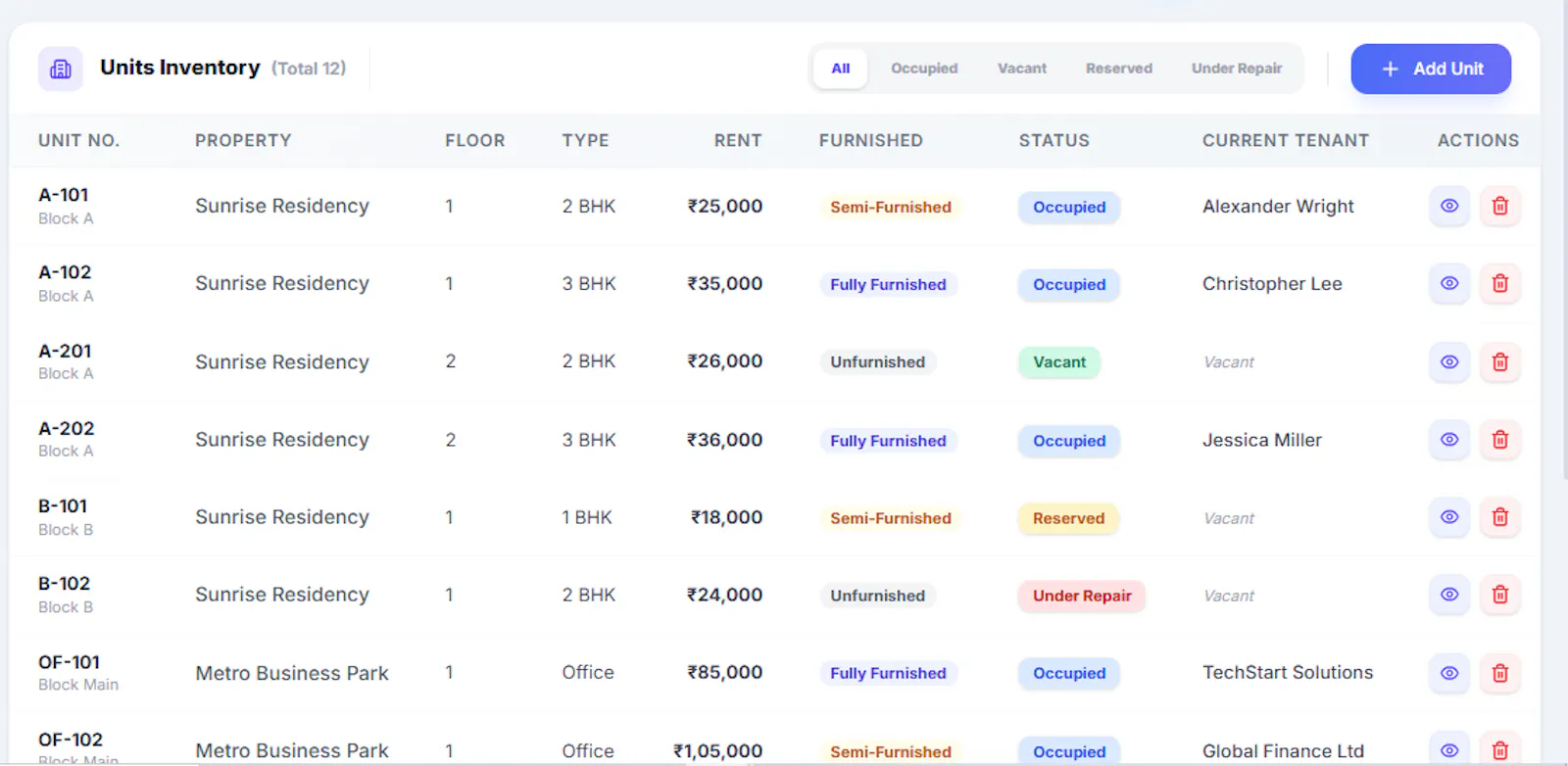Click the Fully Furnished badge for A-102
The width and height of the screenshot is (1568, 766).
888,284
